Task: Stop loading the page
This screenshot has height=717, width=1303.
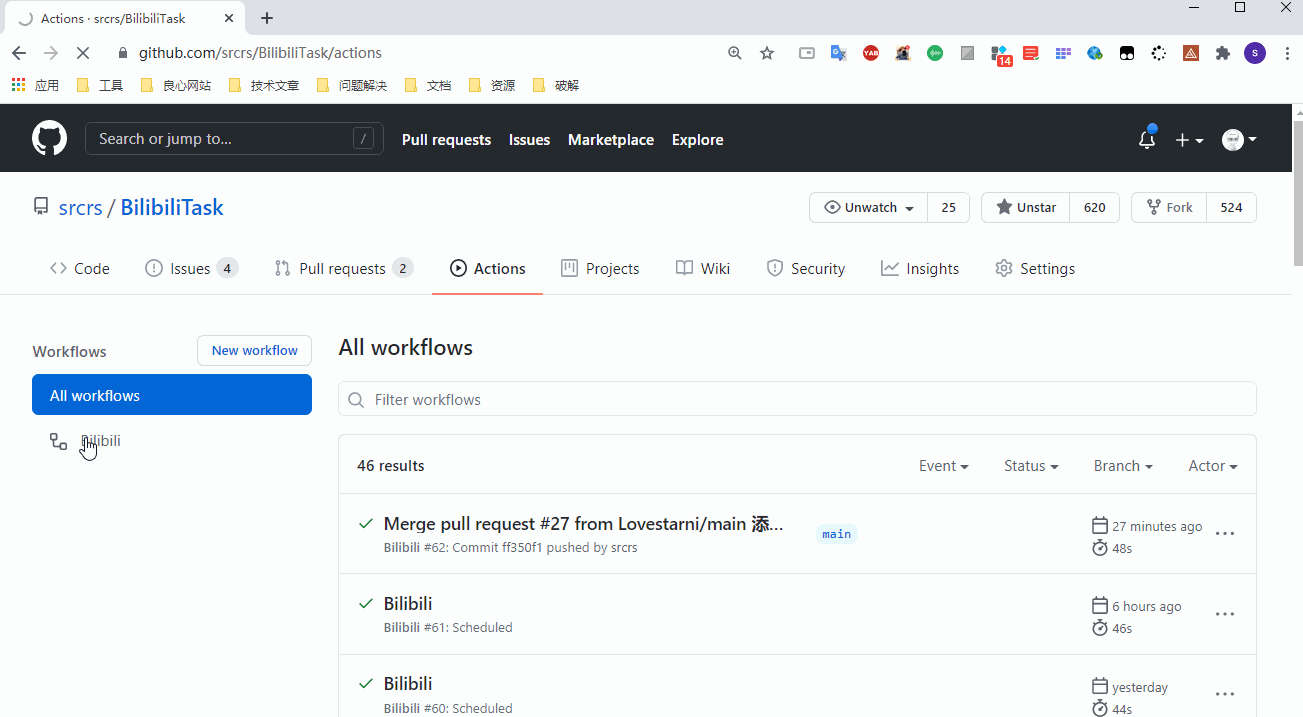Action: click(x=83, y=53)
